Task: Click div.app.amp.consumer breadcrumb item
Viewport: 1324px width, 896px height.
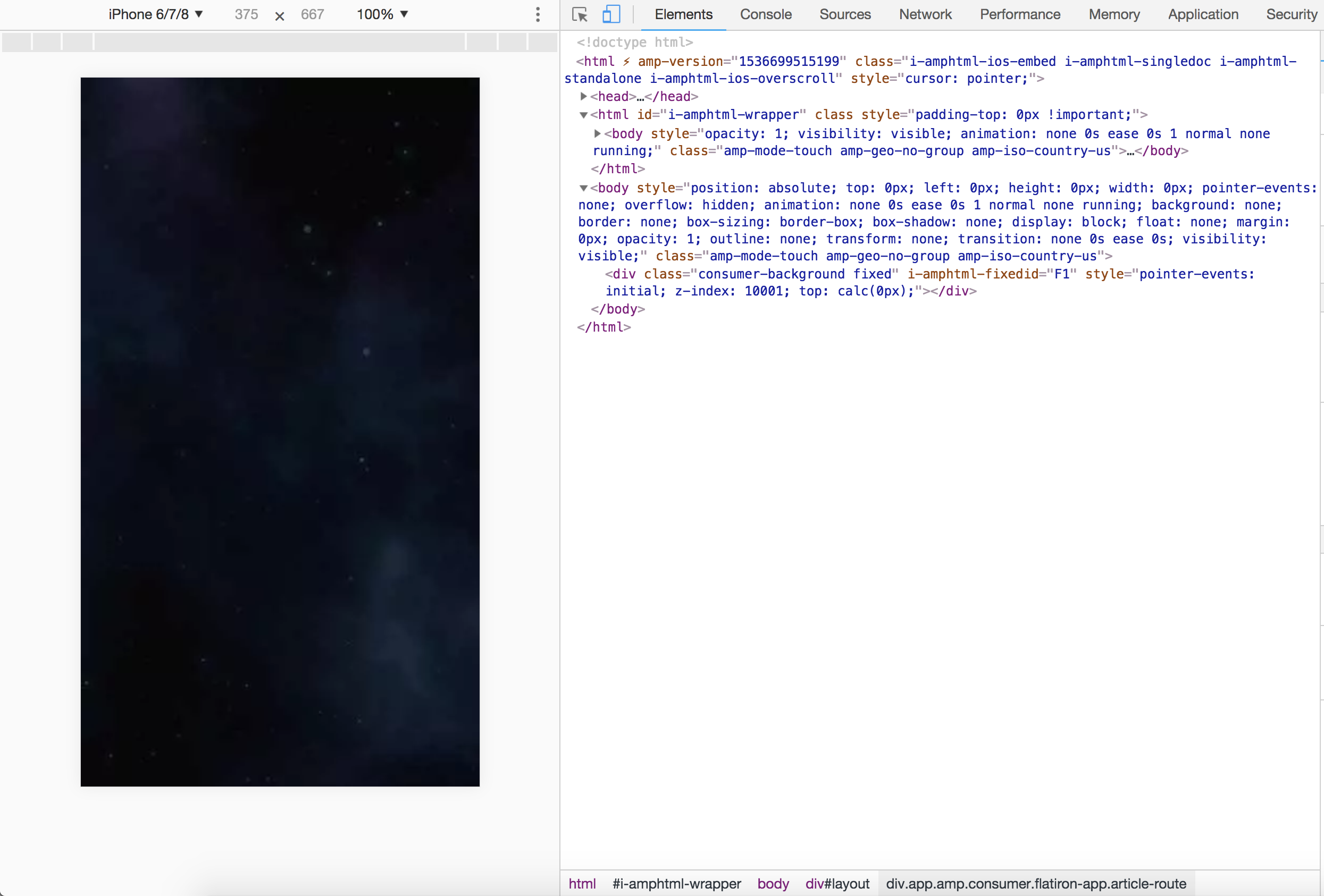Action: point(1036,883)
